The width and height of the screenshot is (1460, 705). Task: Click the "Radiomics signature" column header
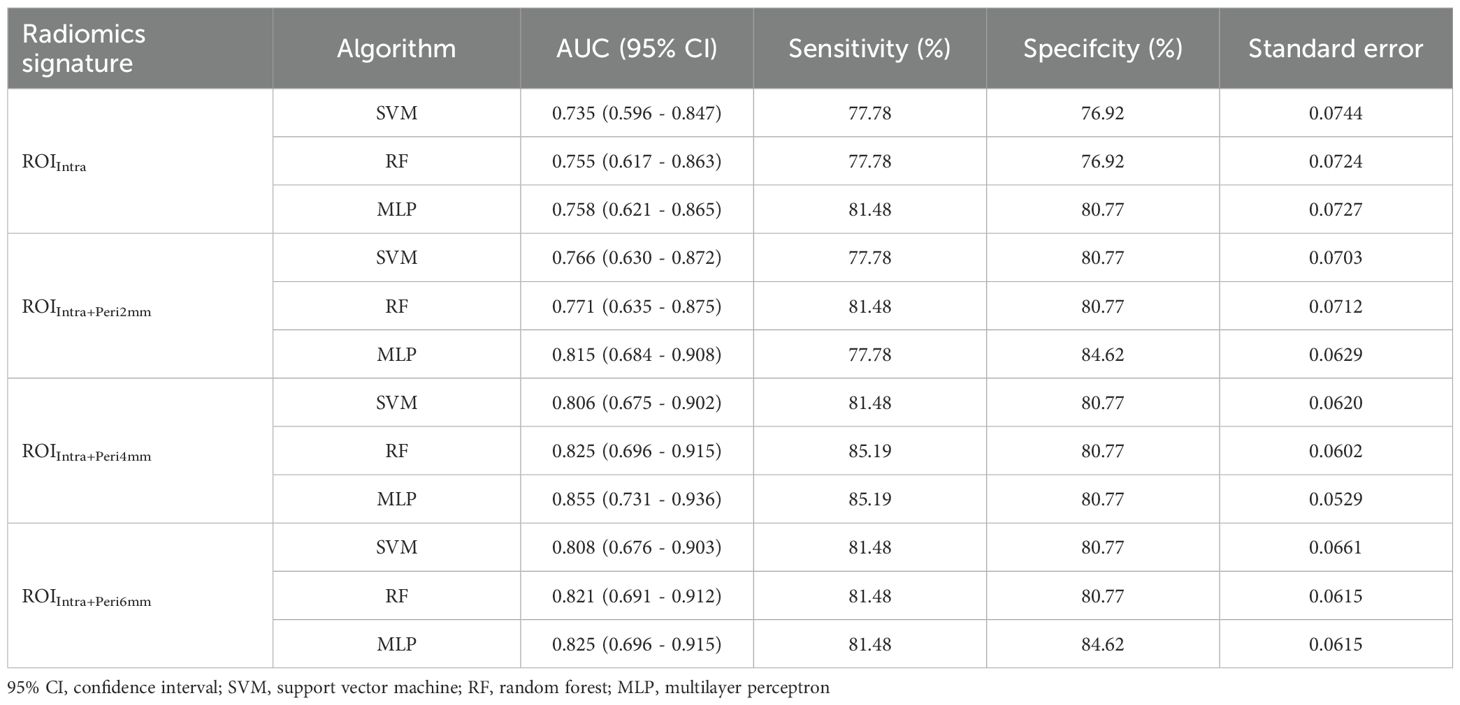(84, 47)
